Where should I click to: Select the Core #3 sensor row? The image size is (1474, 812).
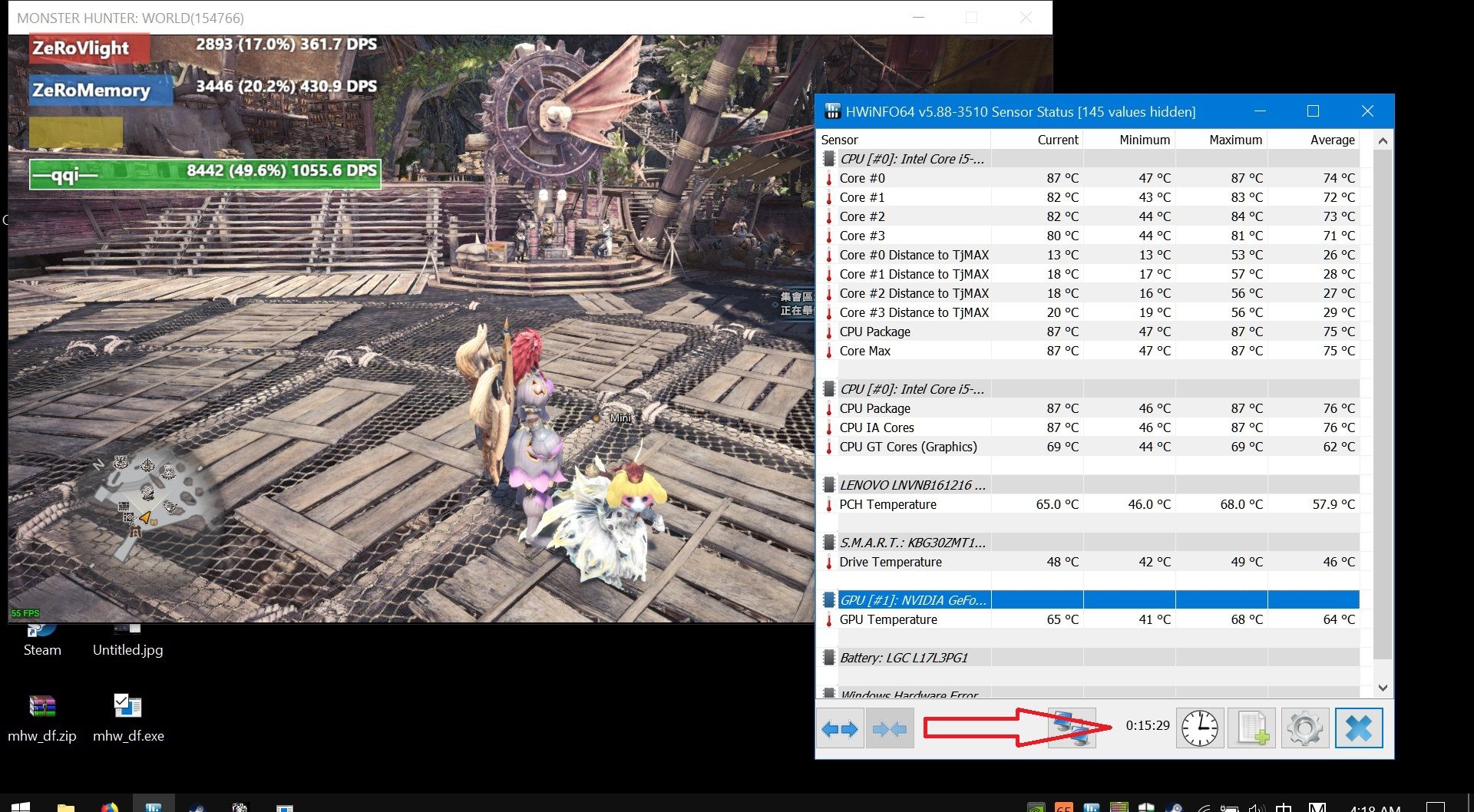(x=1089, y=236)
